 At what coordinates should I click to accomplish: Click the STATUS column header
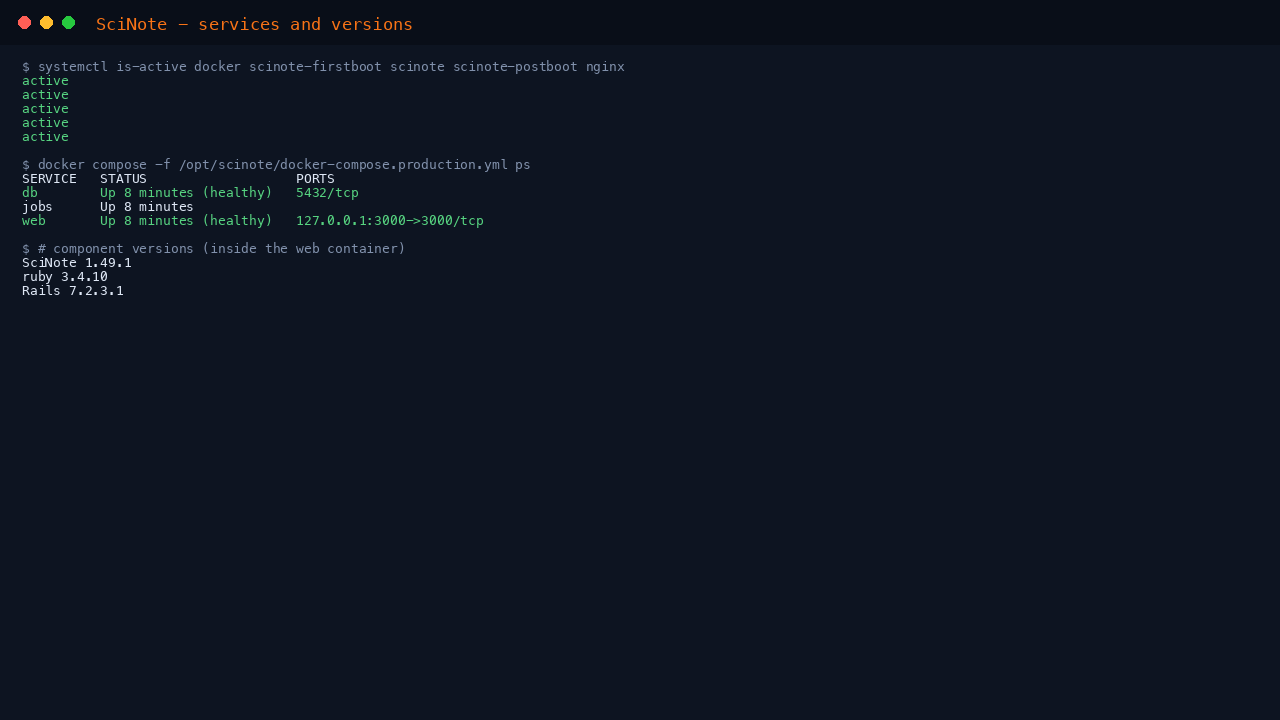123,179
